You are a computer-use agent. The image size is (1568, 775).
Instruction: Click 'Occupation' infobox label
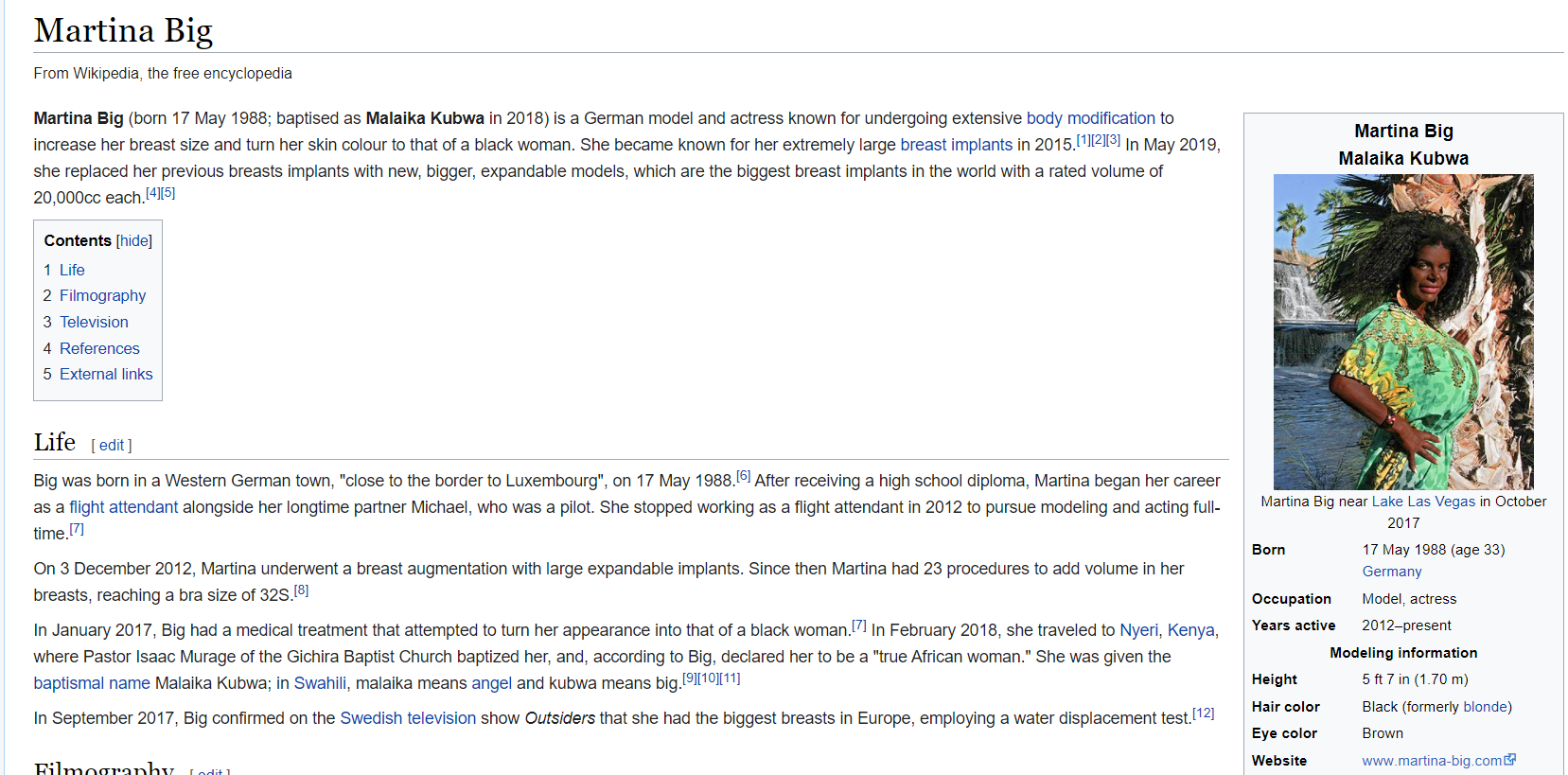1291,599
